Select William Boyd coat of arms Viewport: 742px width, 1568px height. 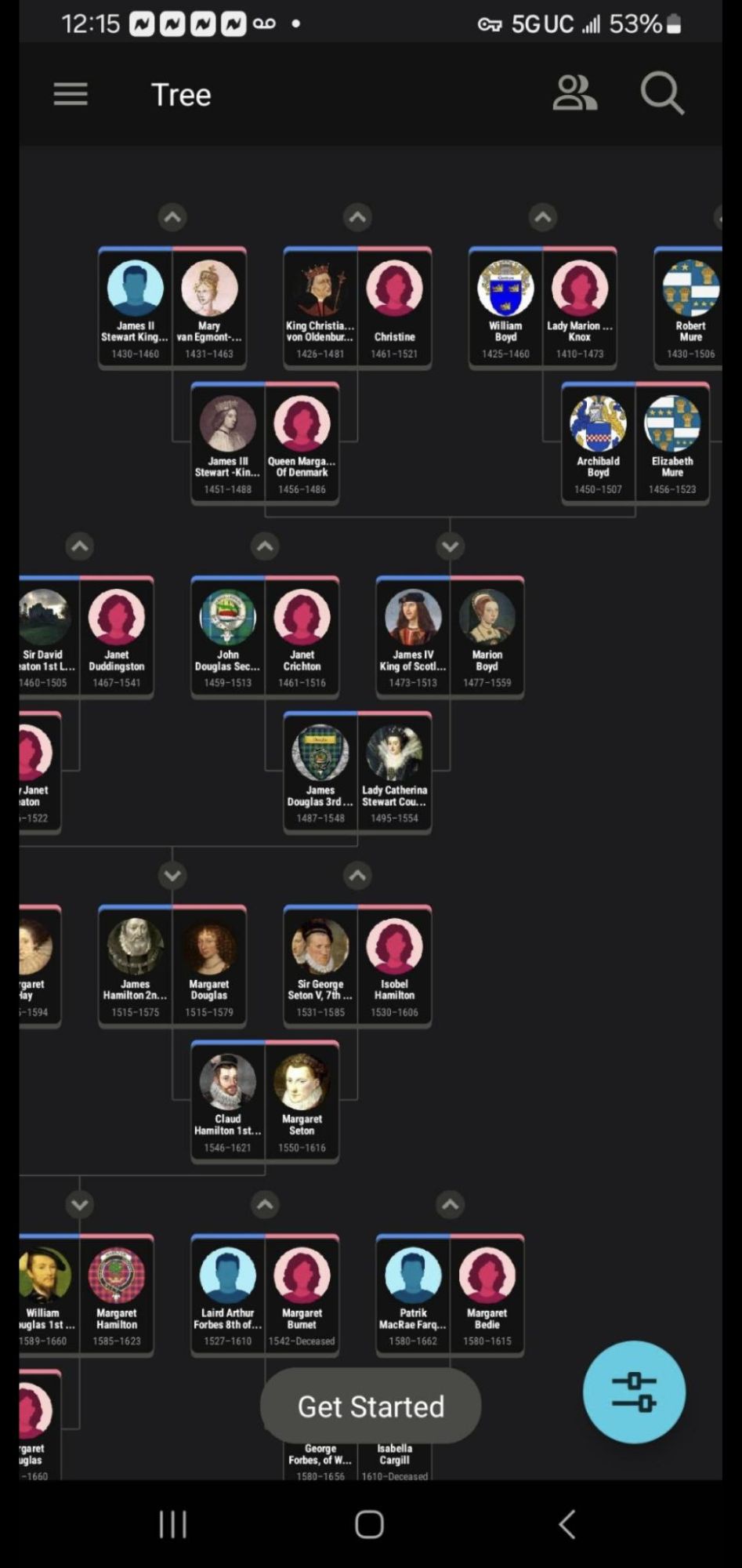[x=505, y=289]
